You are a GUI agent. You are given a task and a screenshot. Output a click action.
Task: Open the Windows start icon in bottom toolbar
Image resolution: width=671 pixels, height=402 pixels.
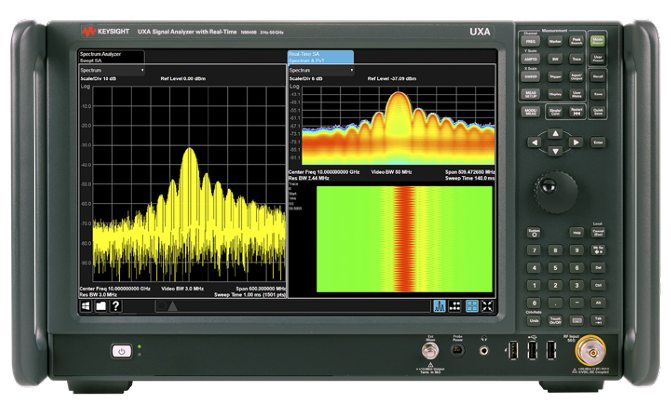tap(86, 306)
